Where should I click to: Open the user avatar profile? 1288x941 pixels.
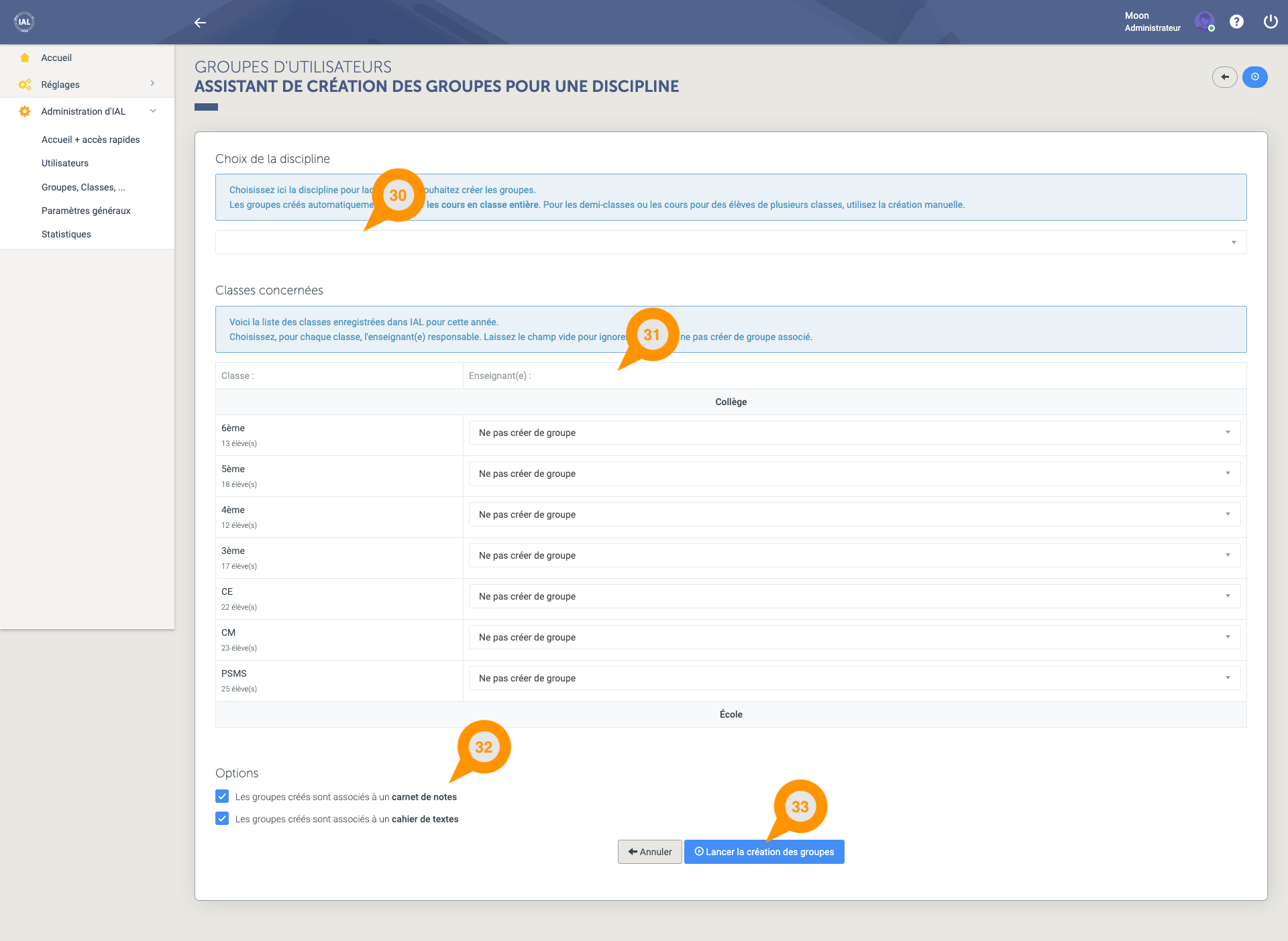[1205, 21]
